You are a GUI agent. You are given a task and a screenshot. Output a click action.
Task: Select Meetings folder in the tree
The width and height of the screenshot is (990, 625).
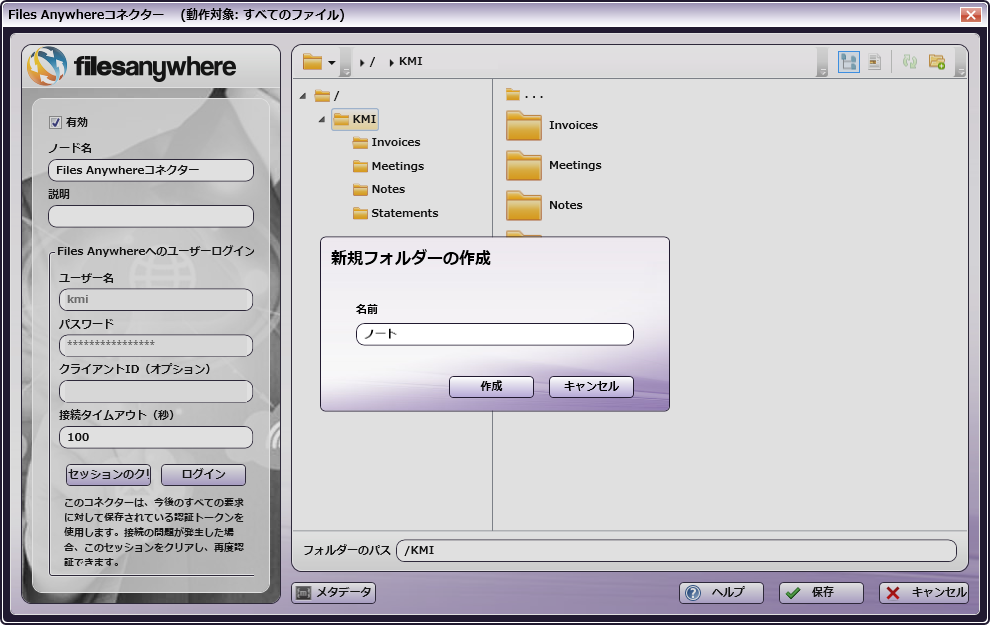[388, 166]
